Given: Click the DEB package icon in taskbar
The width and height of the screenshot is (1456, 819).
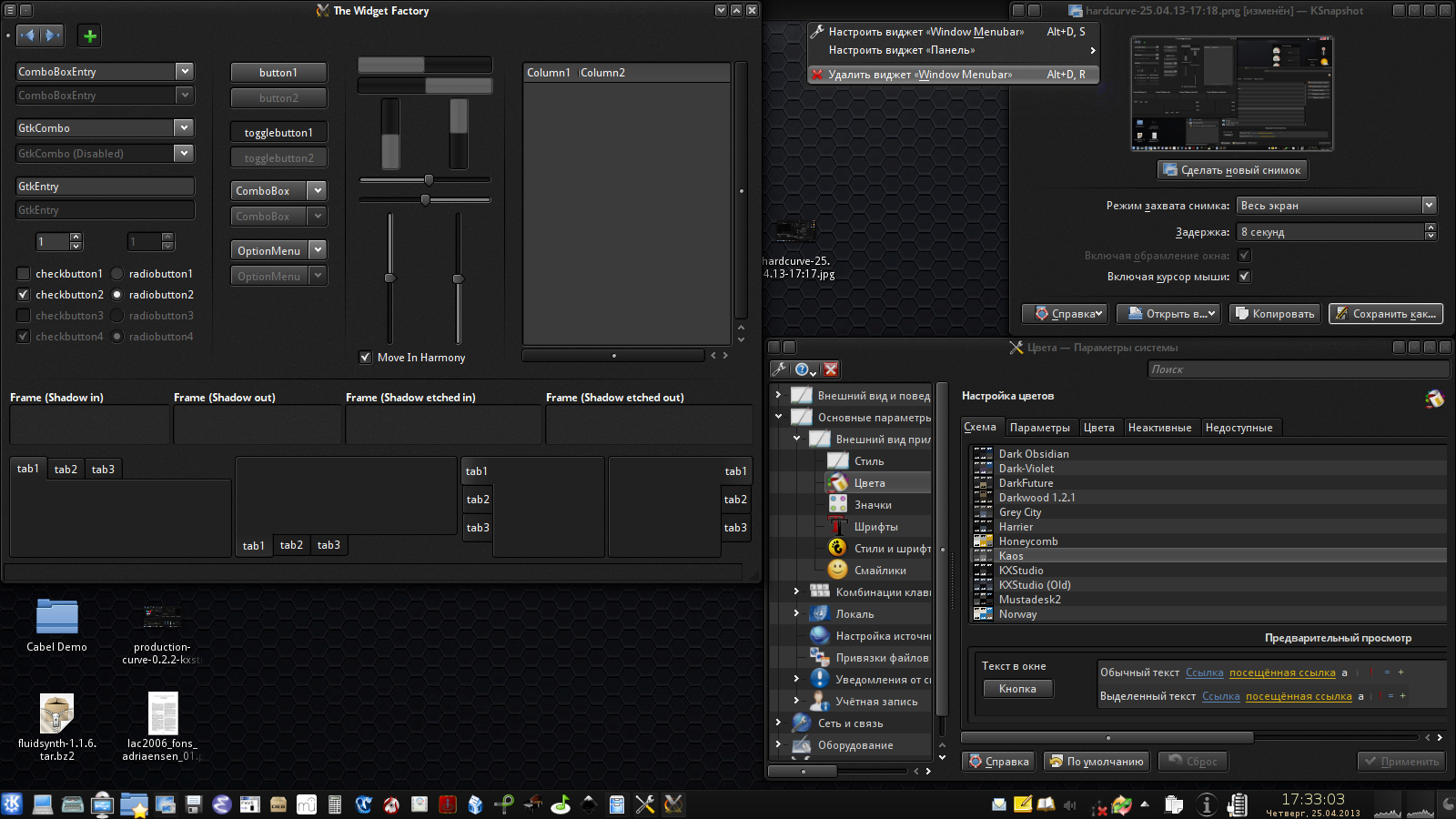Looking at the screenshot, I should tap(278, 804).
